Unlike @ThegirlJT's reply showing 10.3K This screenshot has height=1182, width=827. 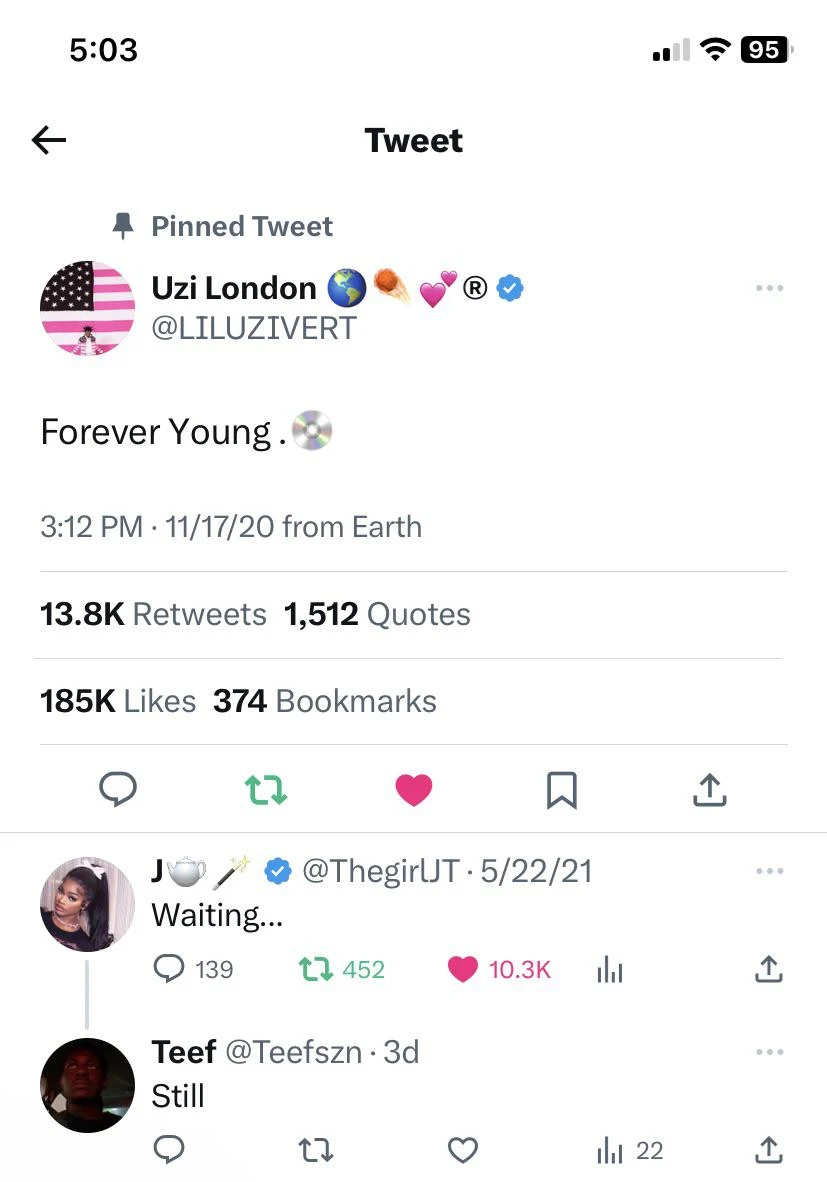(x=465, y=969)
